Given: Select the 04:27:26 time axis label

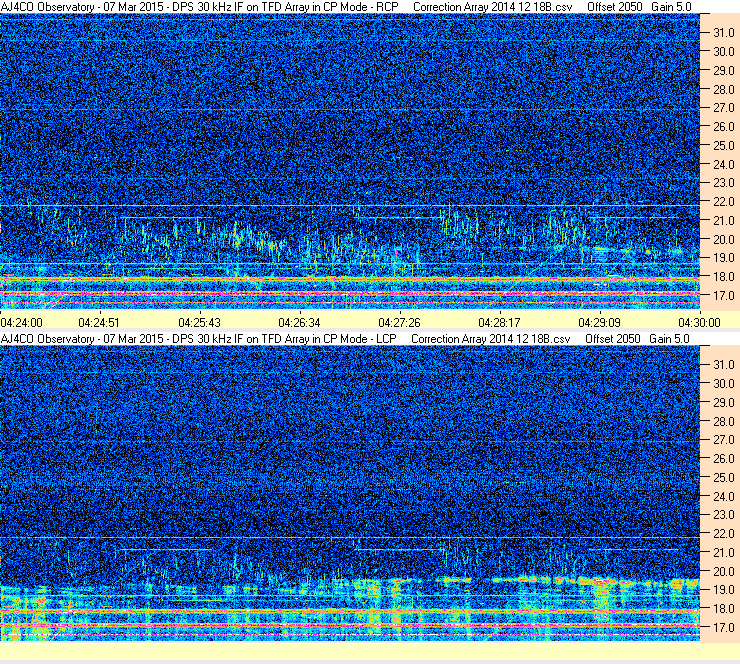Looking at the screenshot, I should point(399,323).
